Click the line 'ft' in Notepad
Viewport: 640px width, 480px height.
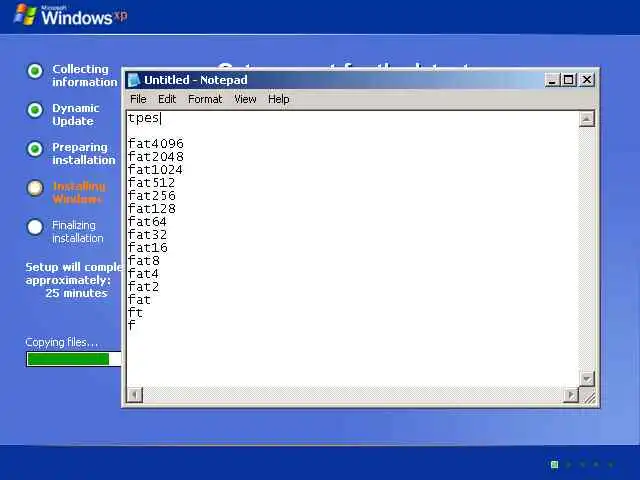(135, 313)
